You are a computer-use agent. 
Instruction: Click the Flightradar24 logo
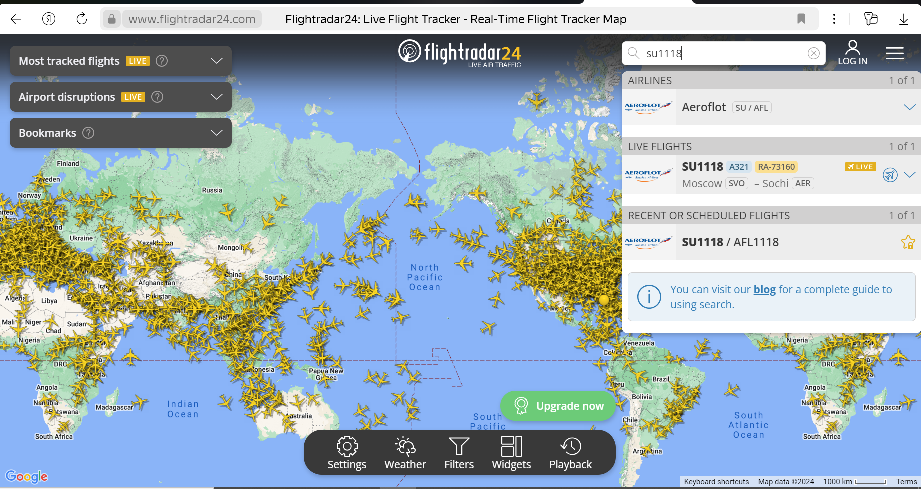tap(459, 53)
